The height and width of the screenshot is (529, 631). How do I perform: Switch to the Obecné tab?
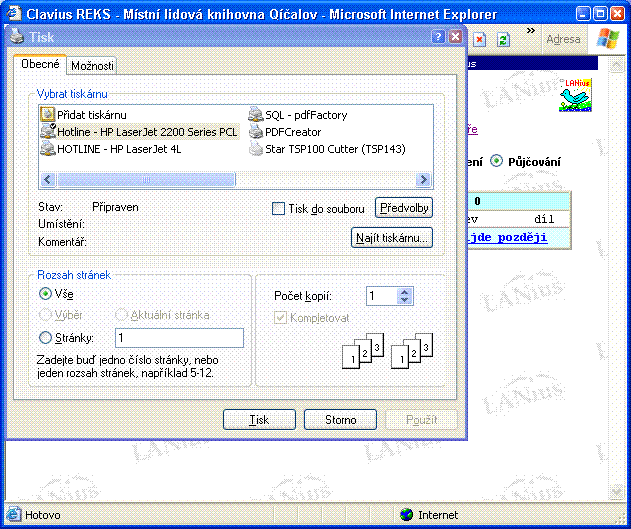pos(40,64)
